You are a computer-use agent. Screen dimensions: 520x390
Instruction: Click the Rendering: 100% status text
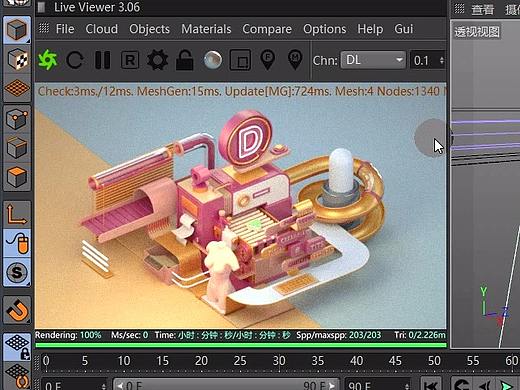68,335
